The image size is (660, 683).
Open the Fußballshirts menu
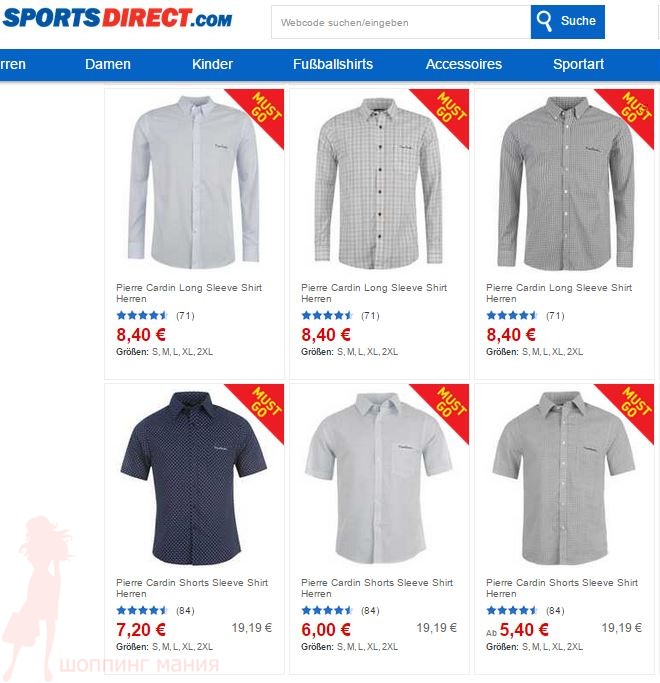pyautogui.click(x=333, y=64)
